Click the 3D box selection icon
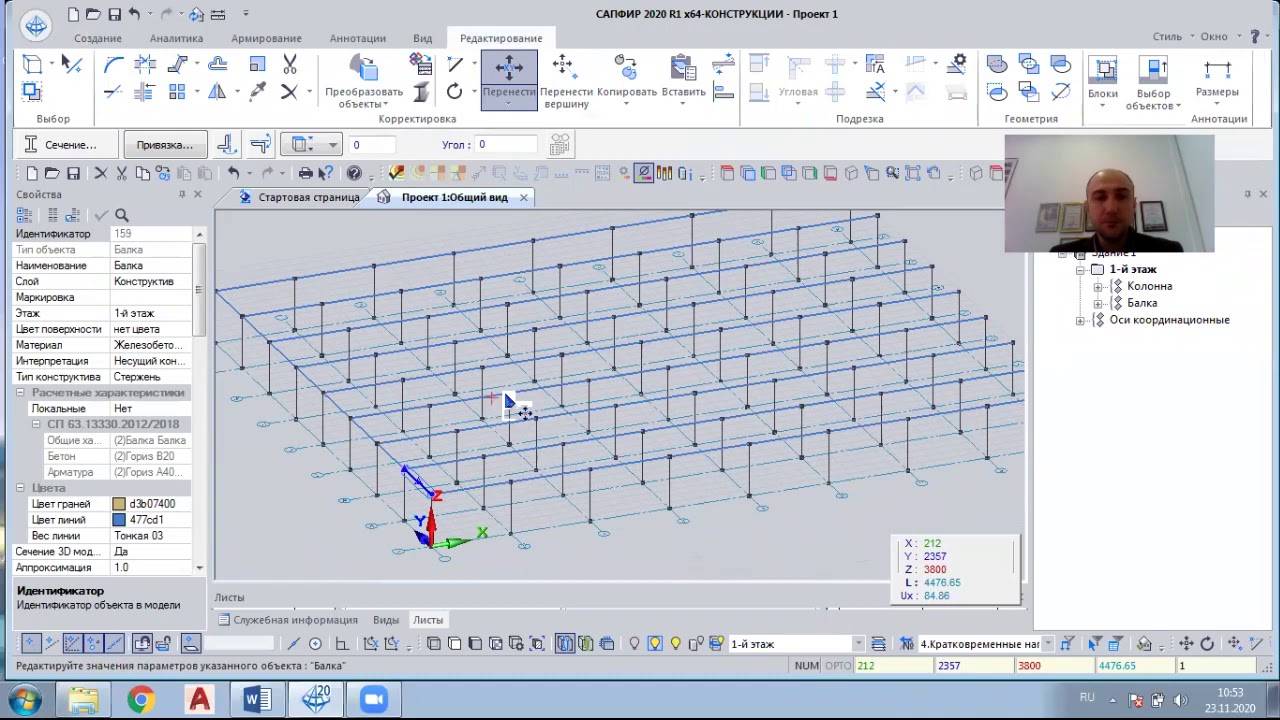1280x720 pixels. click(x=31, y=65)
